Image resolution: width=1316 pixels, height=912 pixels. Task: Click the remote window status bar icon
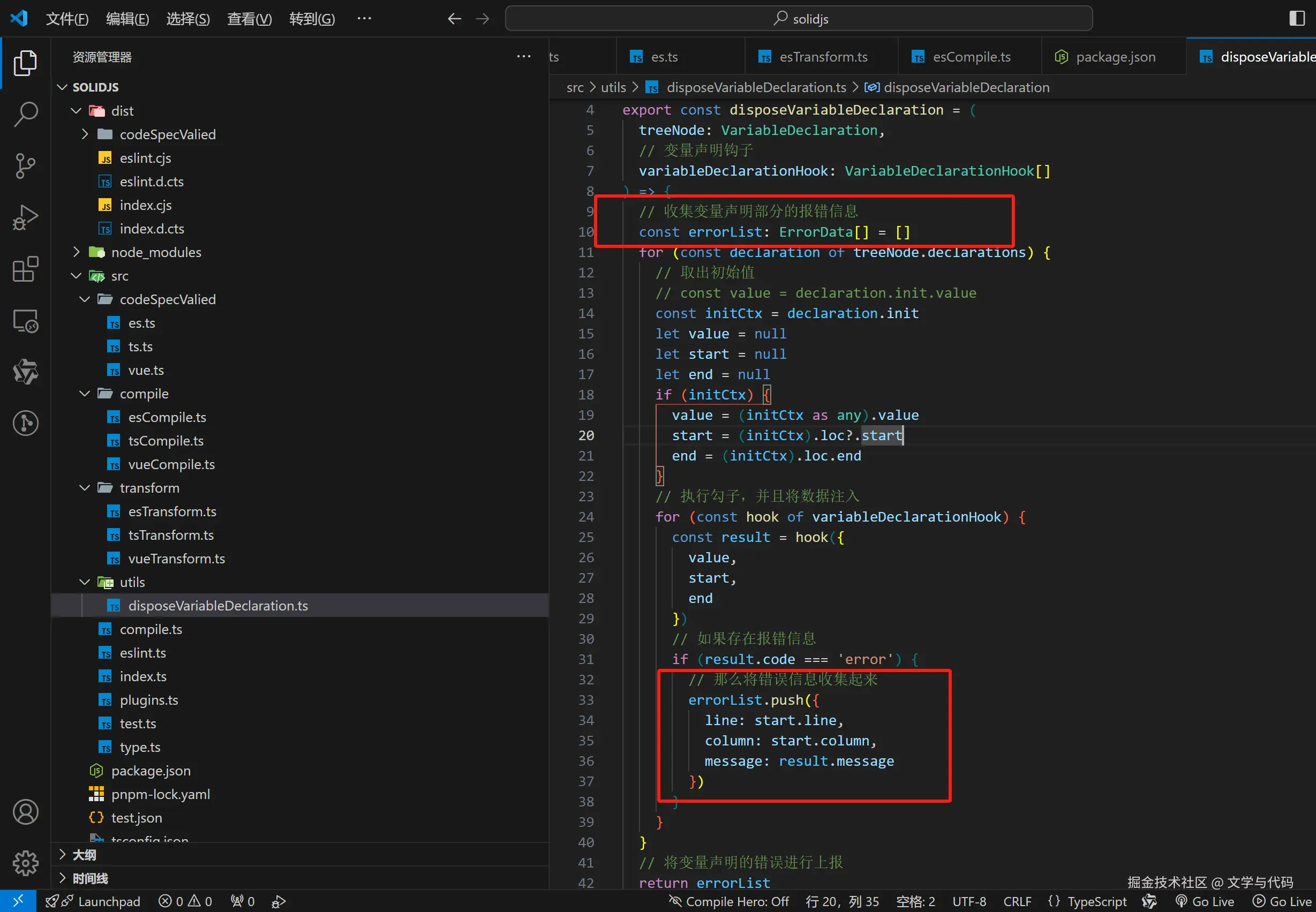click(18, 901)
